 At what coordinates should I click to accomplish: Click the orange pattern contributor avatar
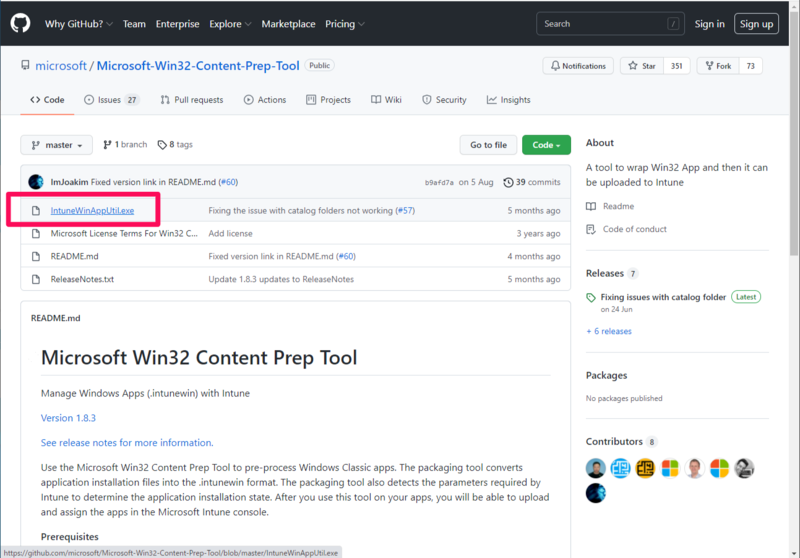645,468
